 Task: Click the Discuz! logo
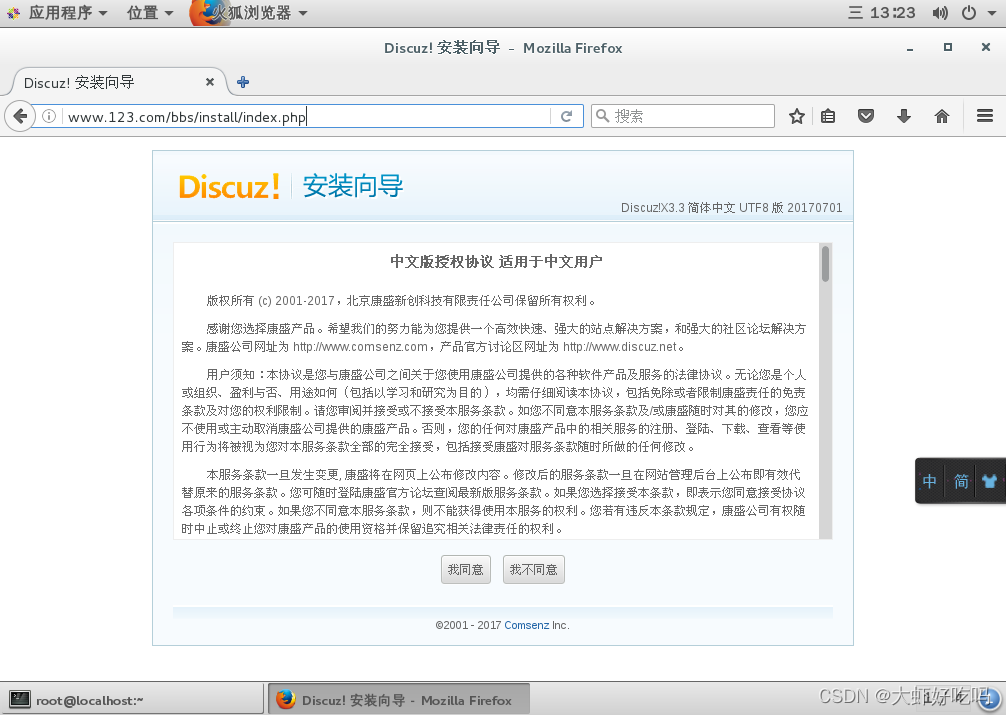point(230,187)
